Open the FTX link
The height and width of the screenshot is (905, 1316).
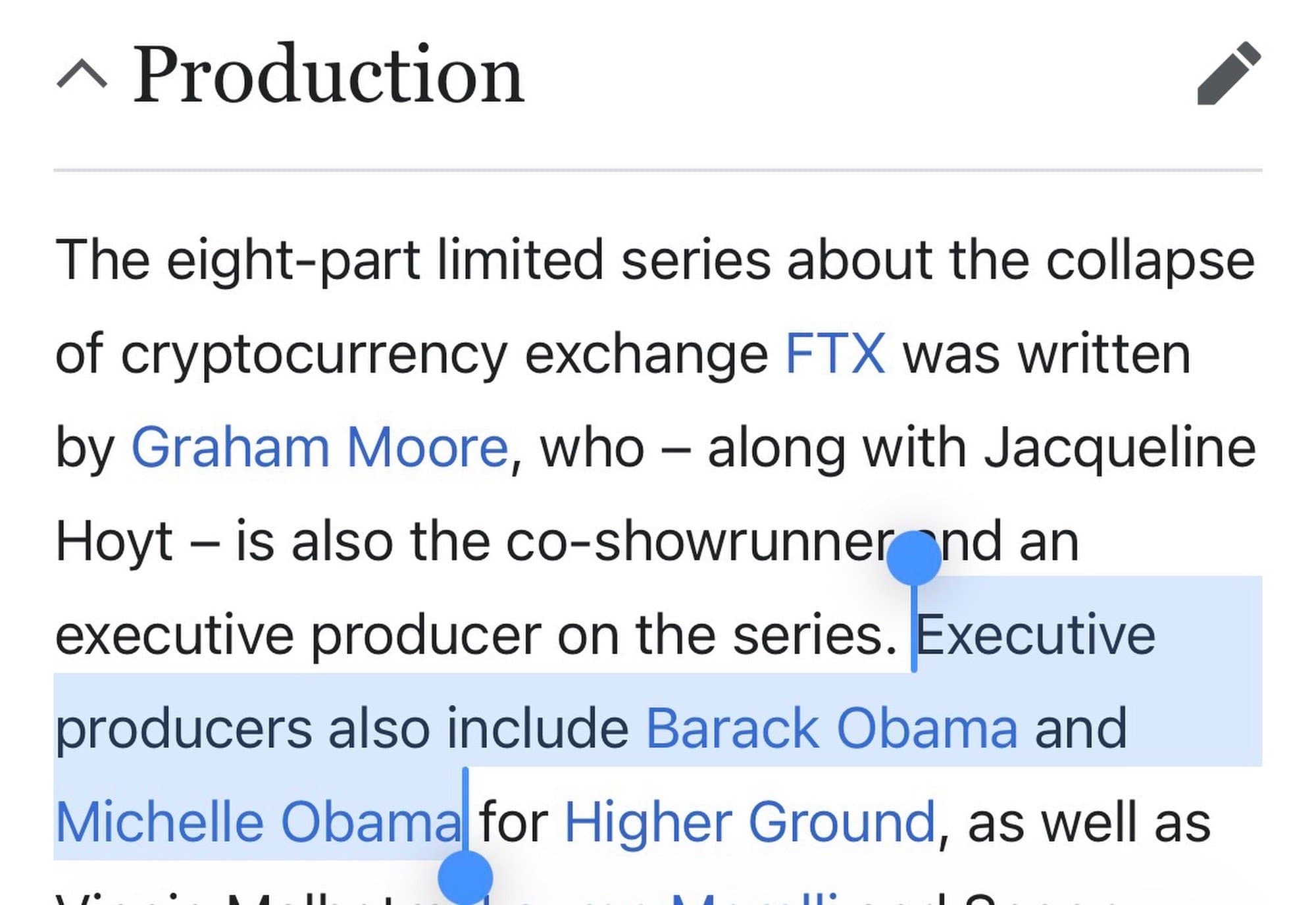835,354
